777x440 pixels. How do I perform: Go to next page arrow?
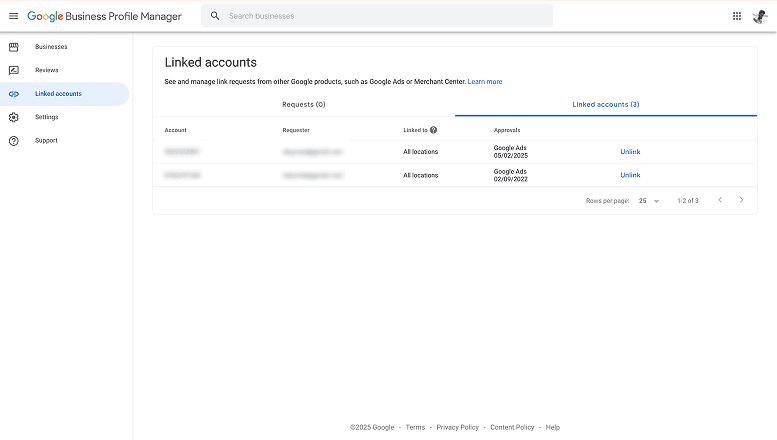pyautogui.click(x=741, y=200)
